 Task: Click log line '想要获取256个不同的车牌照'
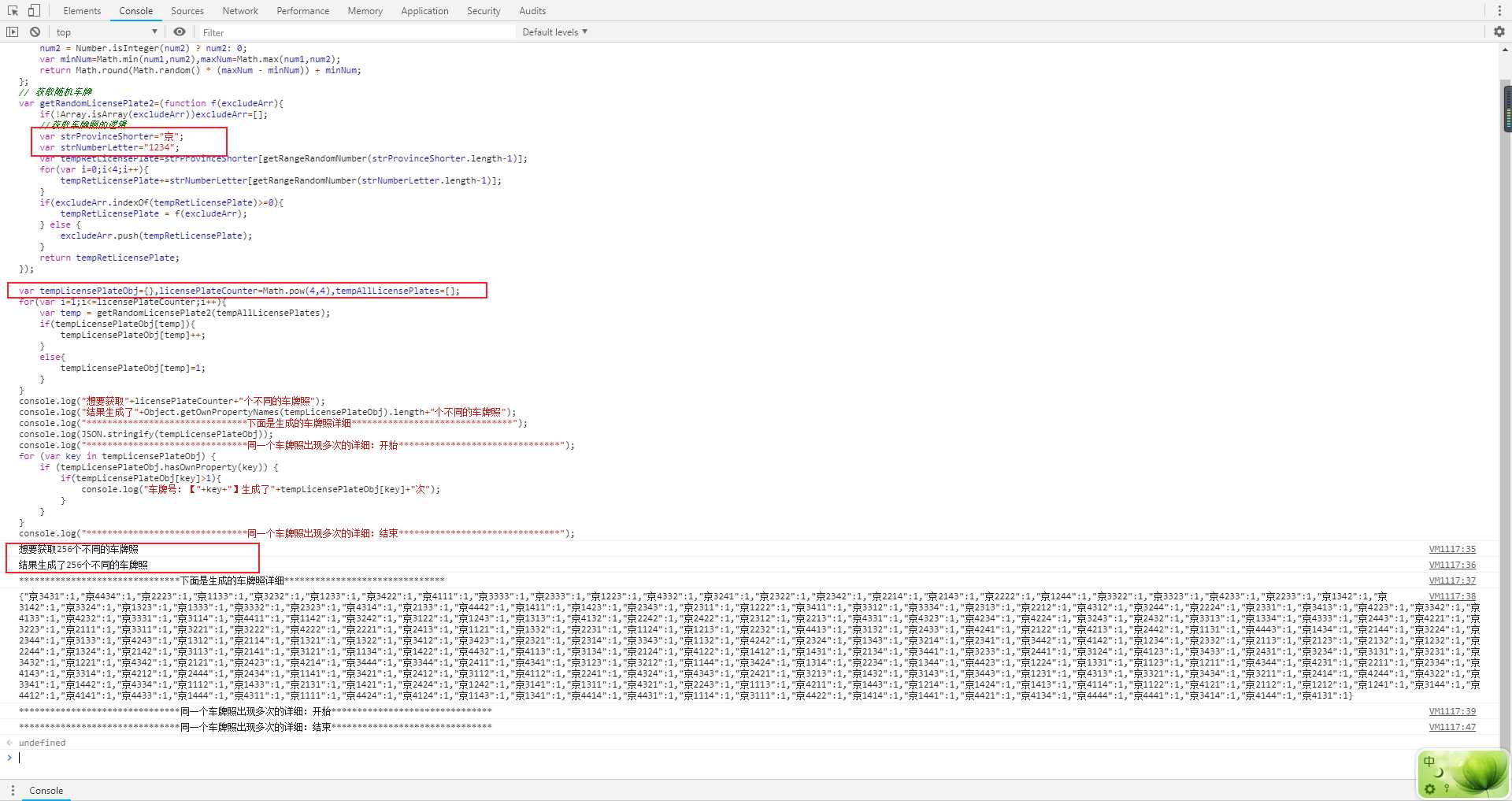tap(79, 549)
